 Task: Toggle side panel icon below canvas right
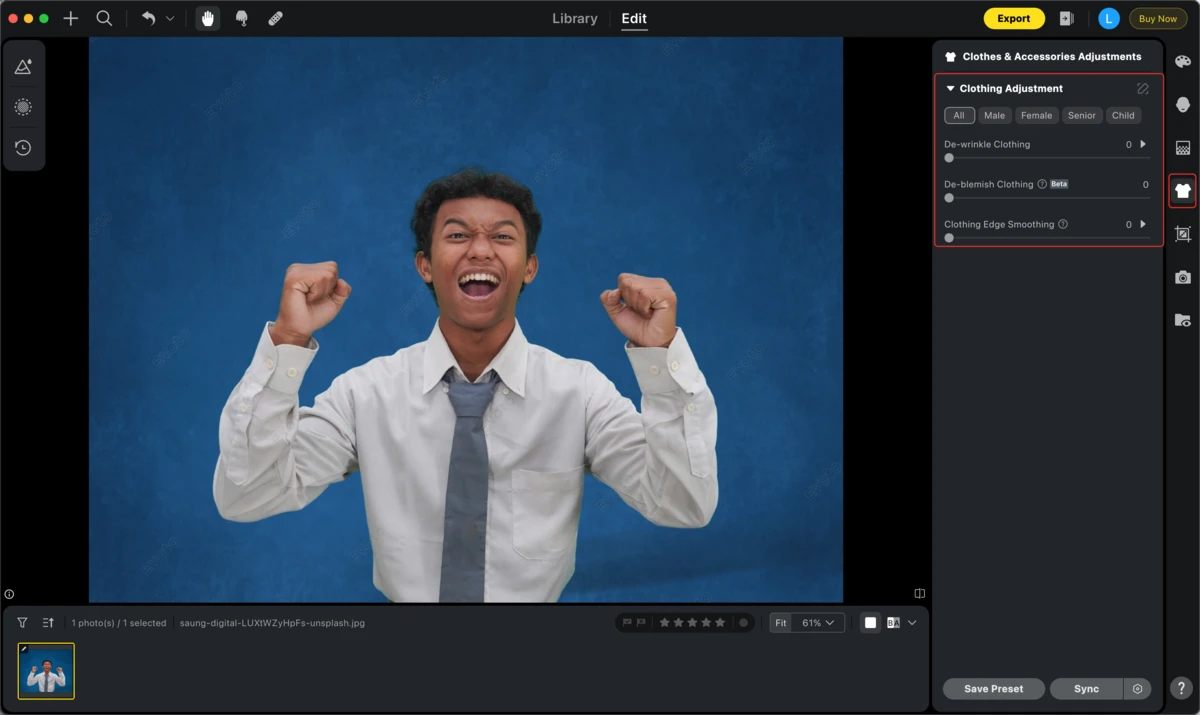[x=920, y=594]
